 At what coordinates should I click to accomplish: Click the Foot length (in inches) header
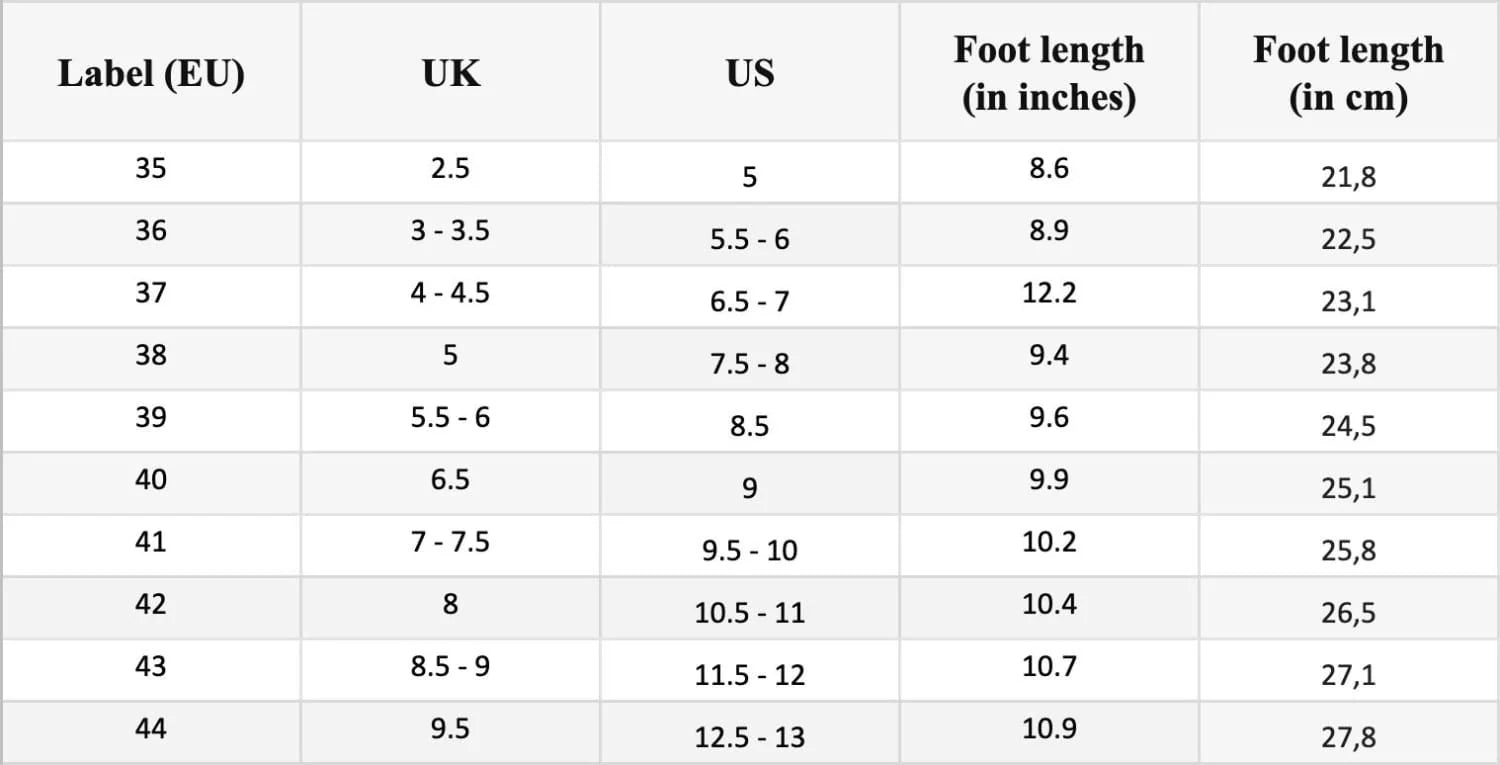(x=1049, y=74)
